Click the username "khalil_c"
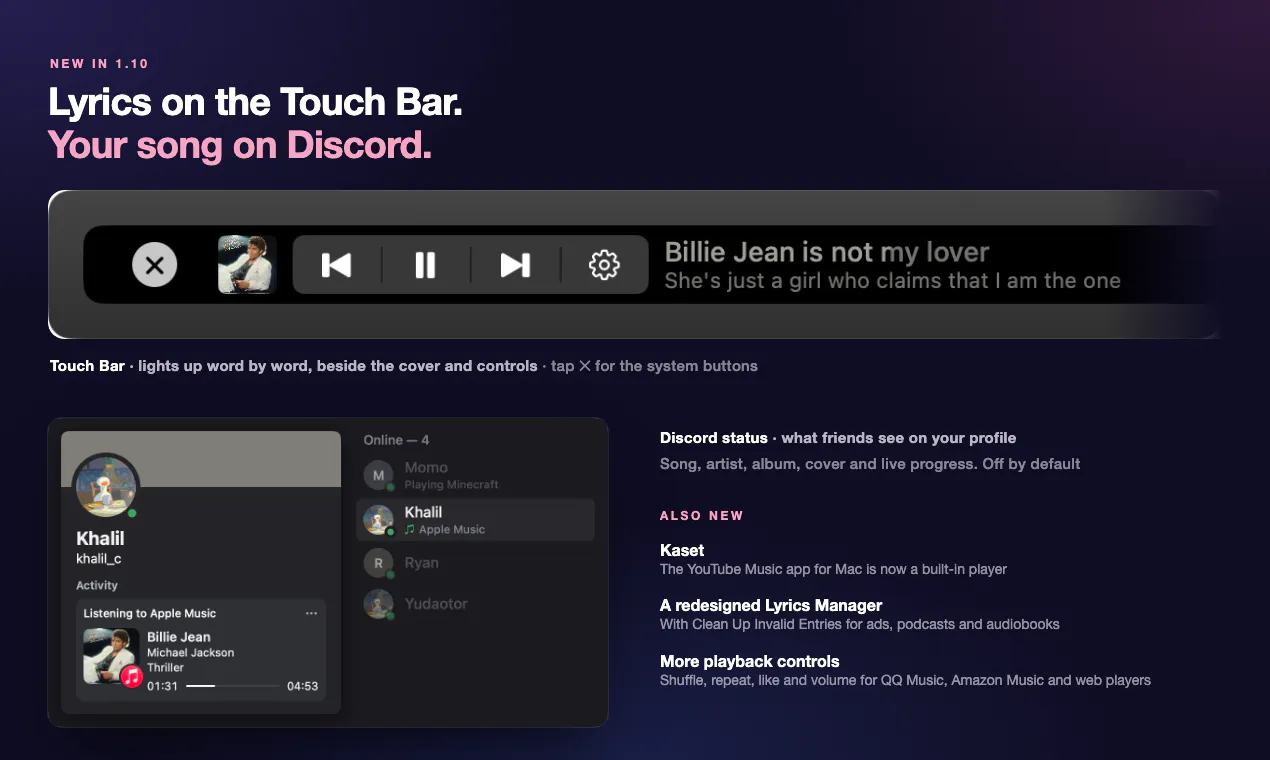Viewport: 1270px width, 760px height. pyautogui.click(x=99, y=559)
